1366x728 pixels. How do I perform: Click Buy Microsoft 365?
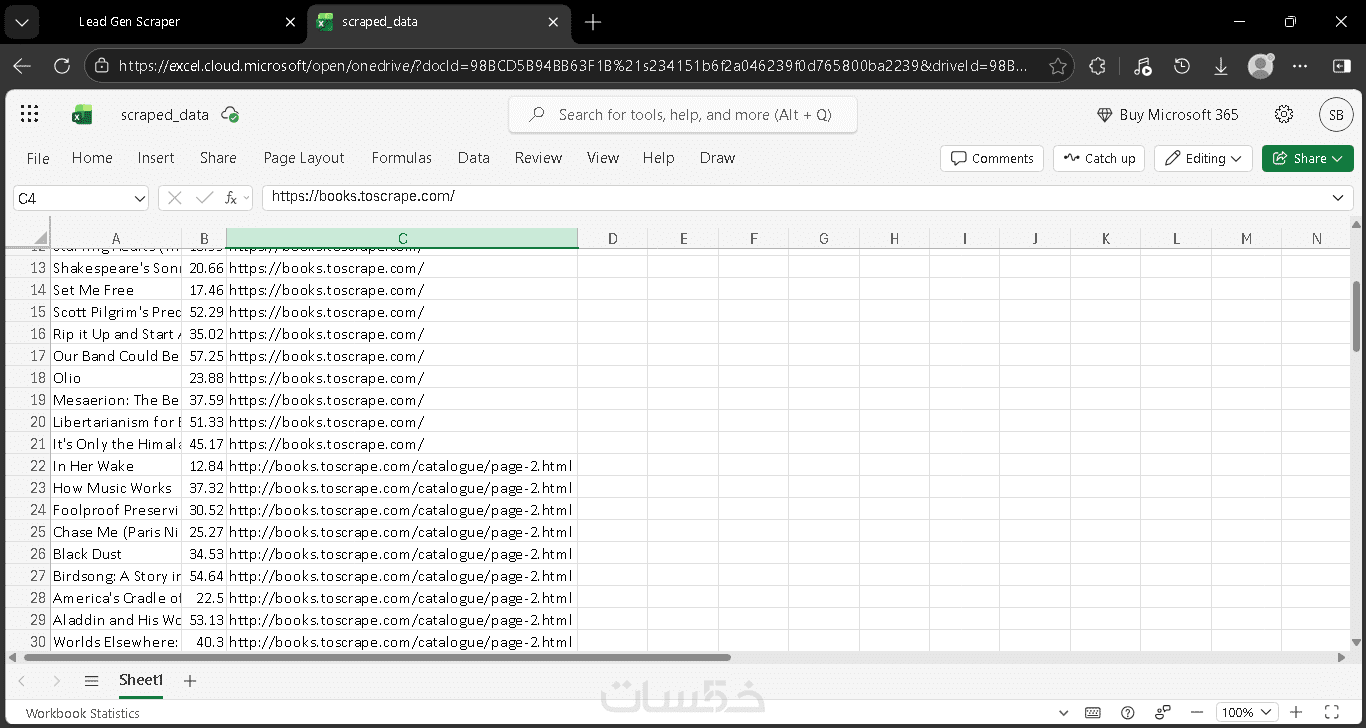click(x=1167, y=115)
